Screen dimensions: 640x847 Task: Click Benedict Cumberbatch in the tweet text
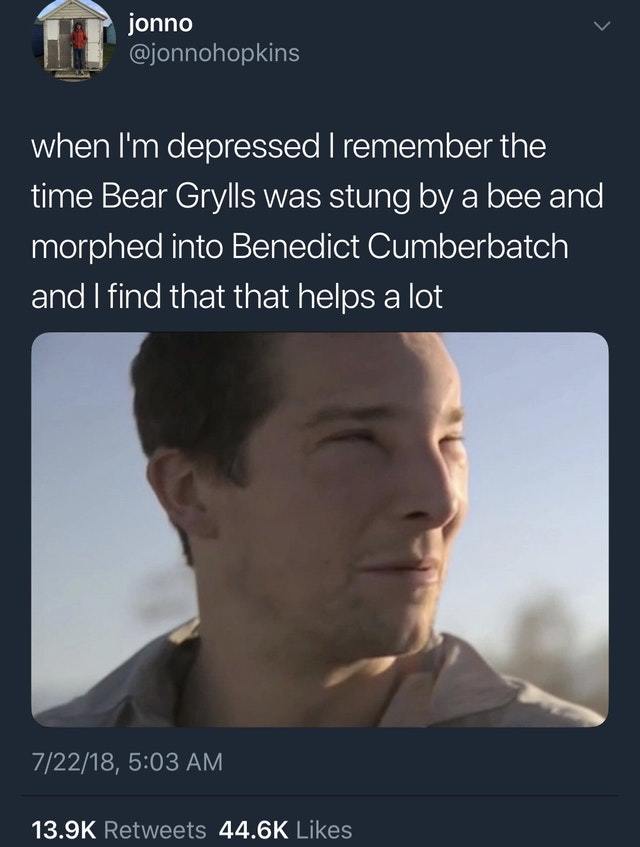pos(400,247)
